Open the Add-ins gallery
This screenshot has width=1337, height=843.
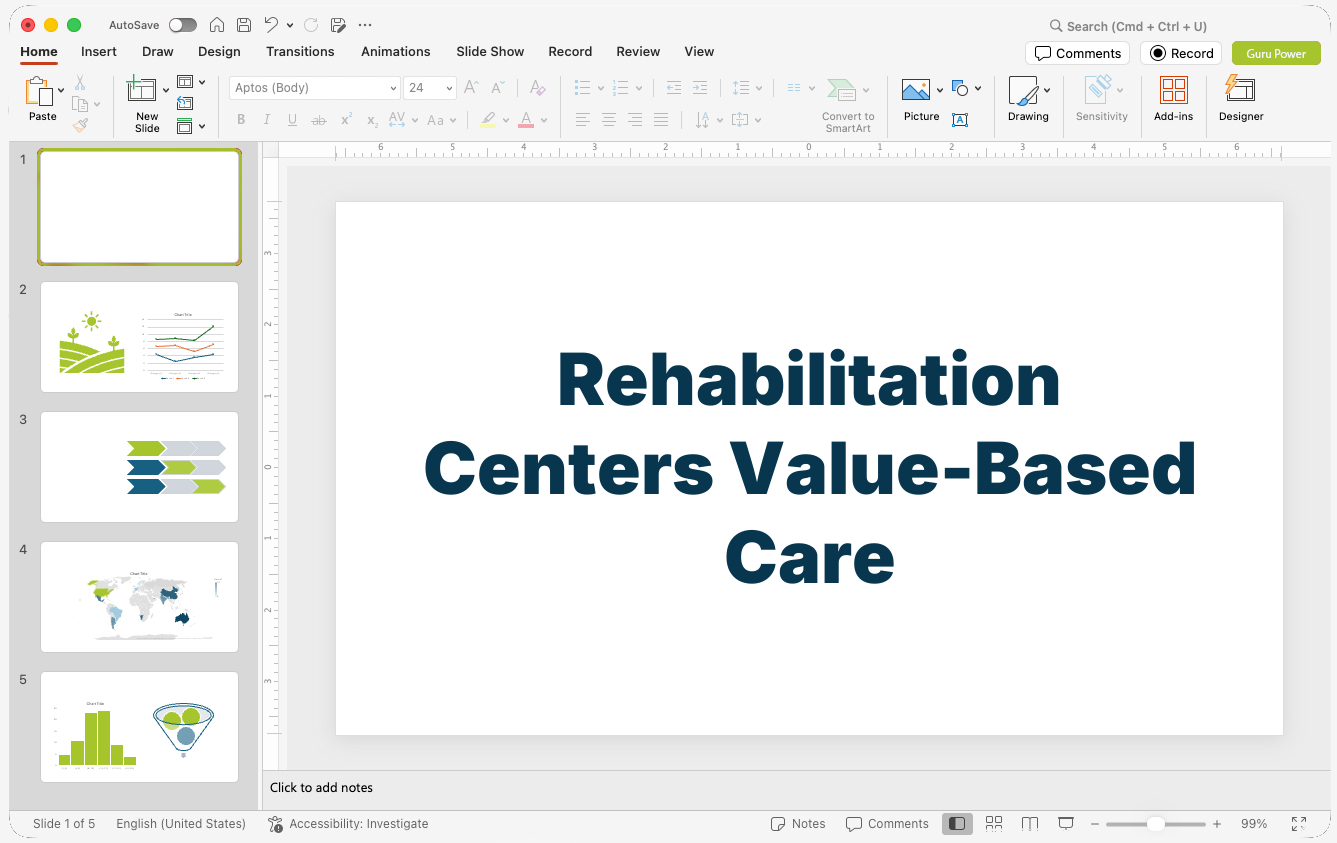tap(1174, 99)
